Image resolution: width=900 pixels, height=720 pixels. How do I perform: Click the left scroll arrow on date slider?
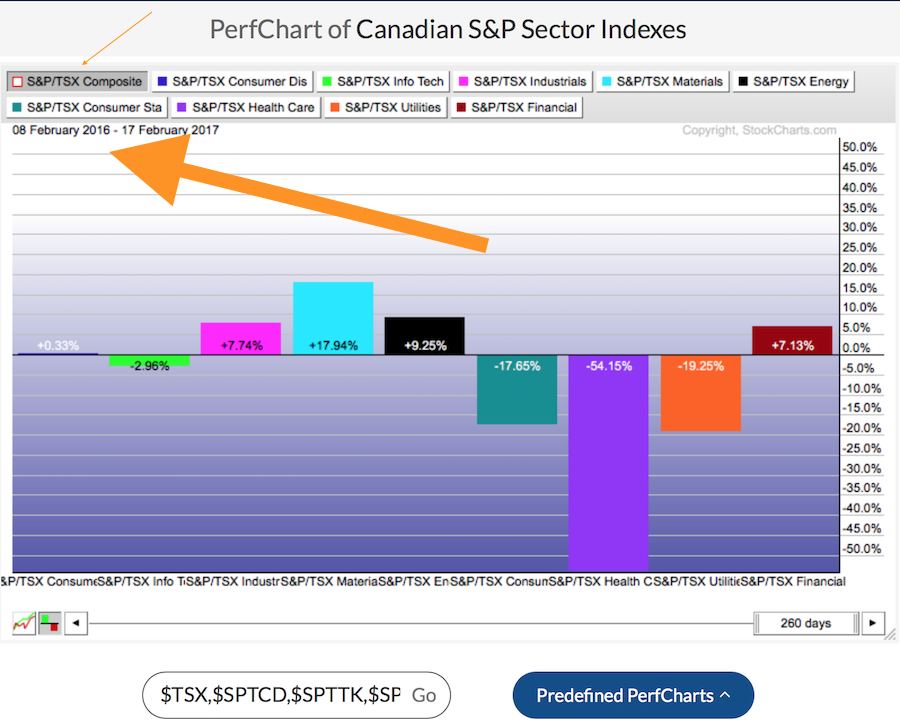tap(76, 623)
